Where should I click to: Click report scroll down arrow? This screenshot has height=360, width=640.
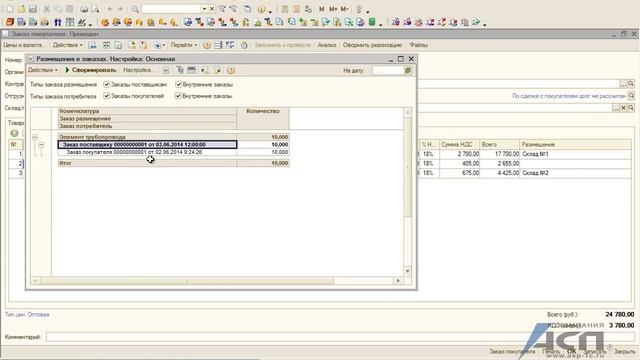[x=407, y=271]
